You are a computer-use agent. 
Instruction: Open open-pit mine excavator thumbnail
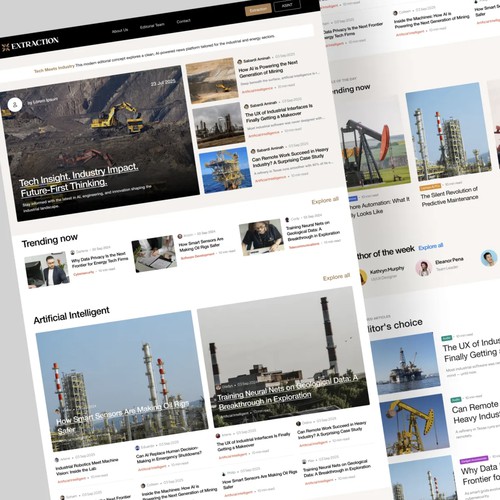[212, 80]
